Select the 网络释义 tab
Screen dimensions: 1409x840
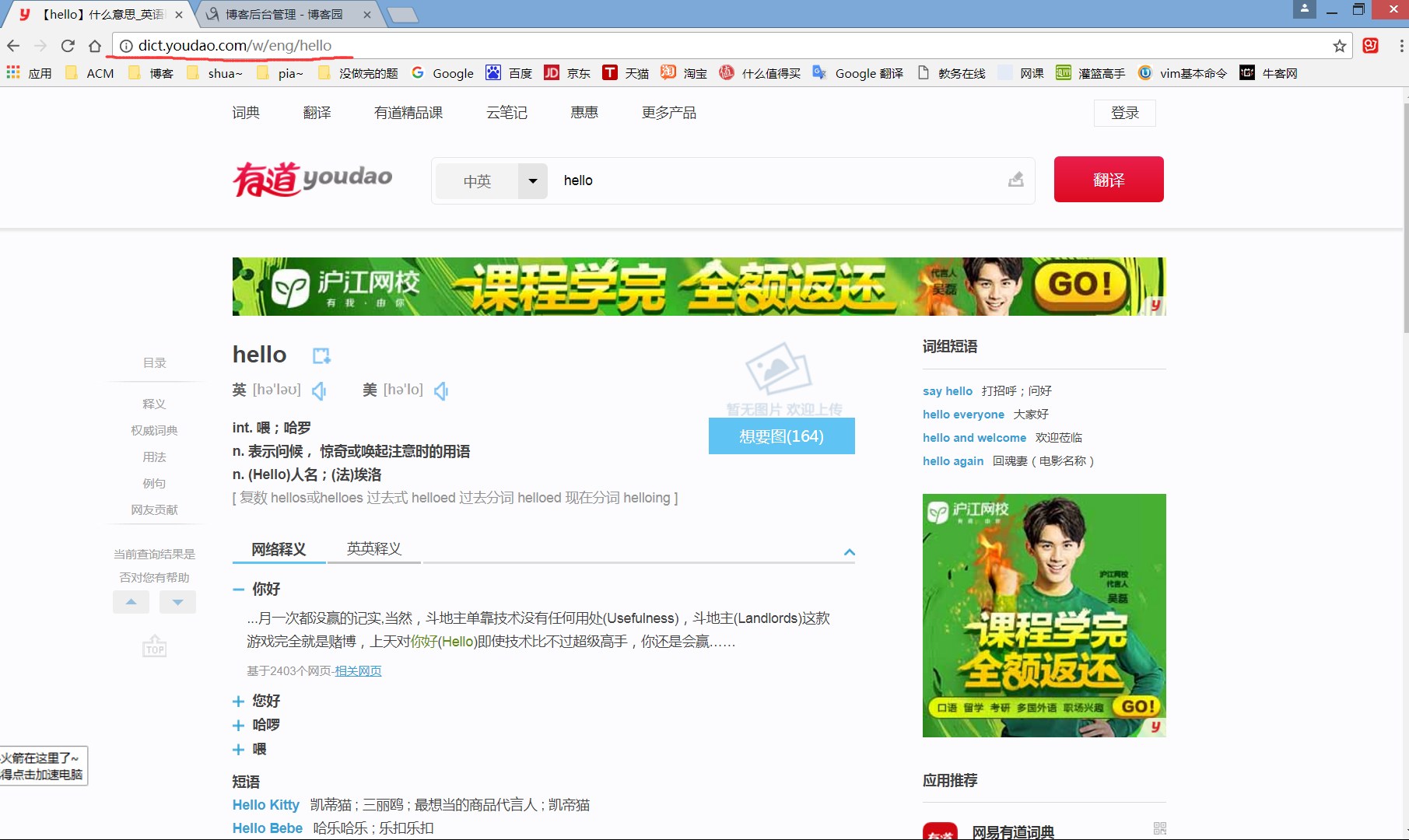(279, 549)
